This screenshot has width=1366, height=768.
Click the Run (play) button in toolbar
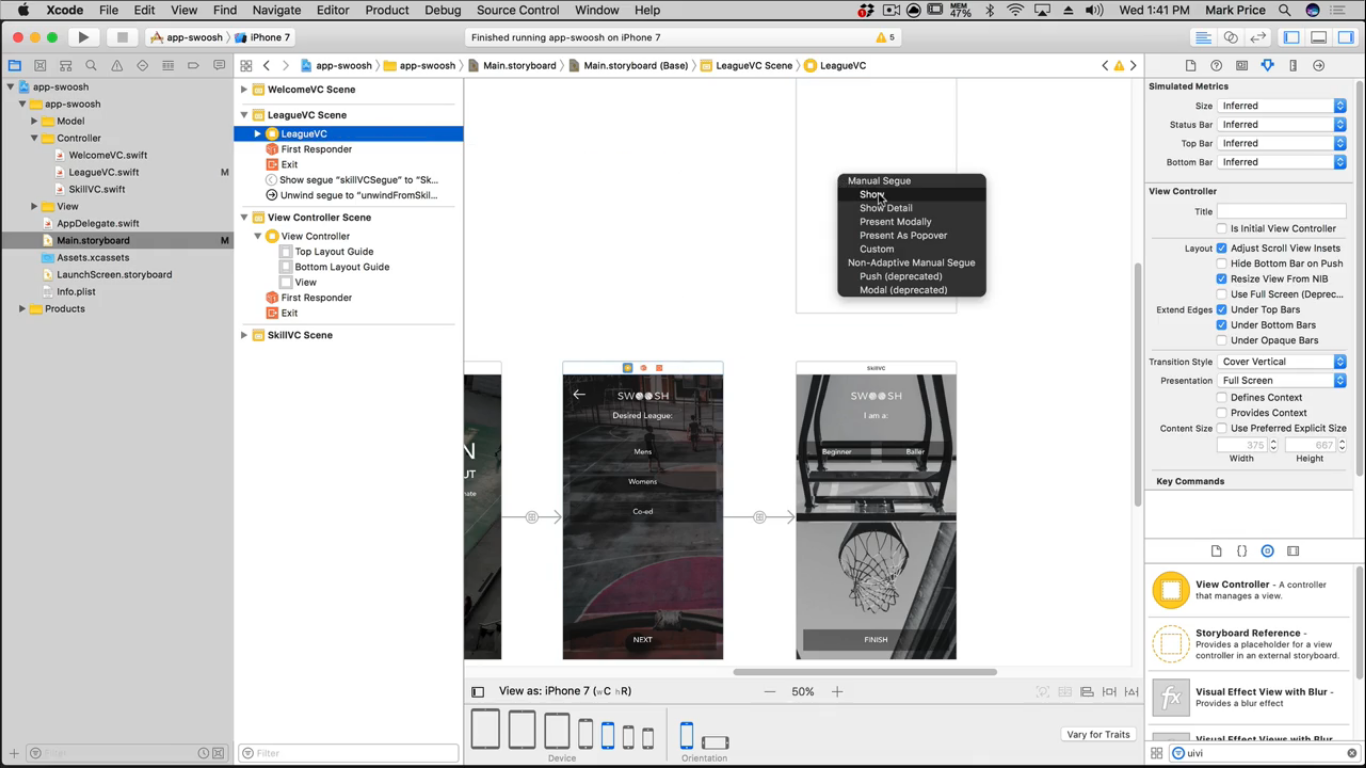coord(84,37)
